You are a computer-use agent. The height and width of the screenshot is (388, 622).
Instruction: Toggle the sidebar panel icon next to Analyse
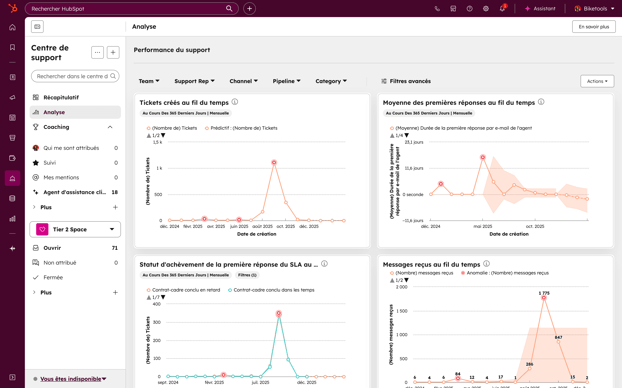37,27
